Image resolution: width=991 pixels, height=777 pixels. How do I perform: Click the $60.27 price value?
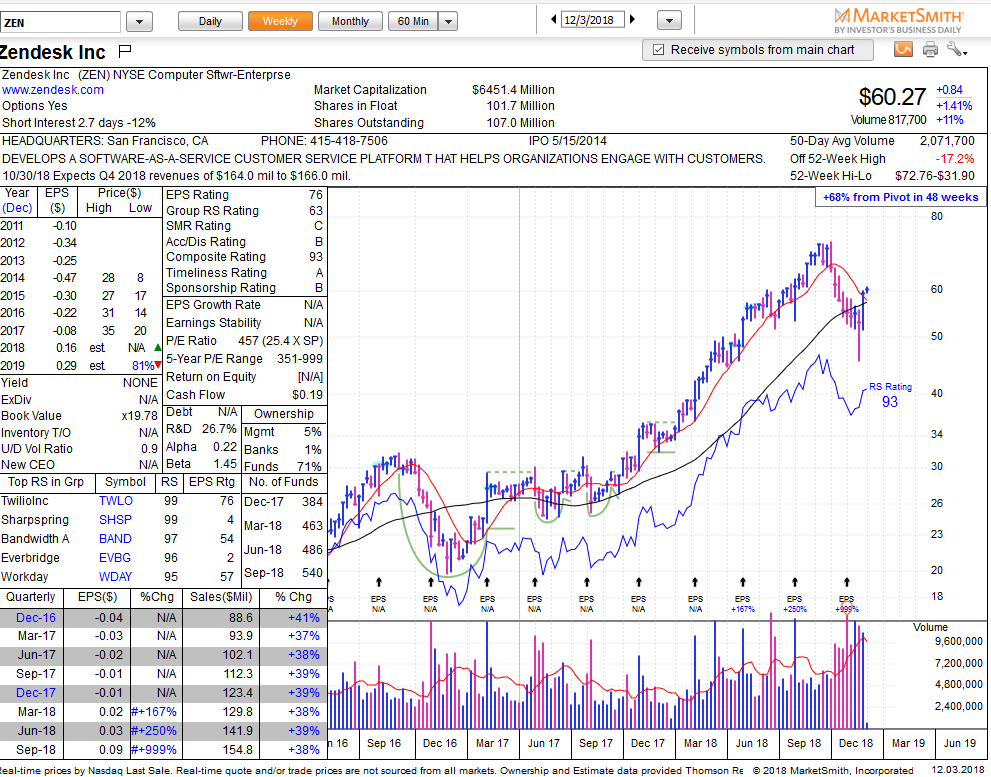pos(892,97)
